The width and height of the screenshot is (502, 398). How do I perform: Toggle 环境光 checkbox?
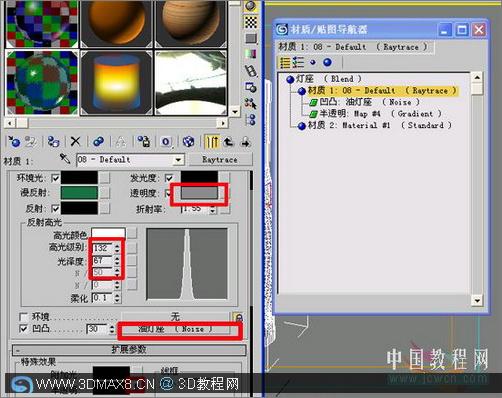point(55,178)
